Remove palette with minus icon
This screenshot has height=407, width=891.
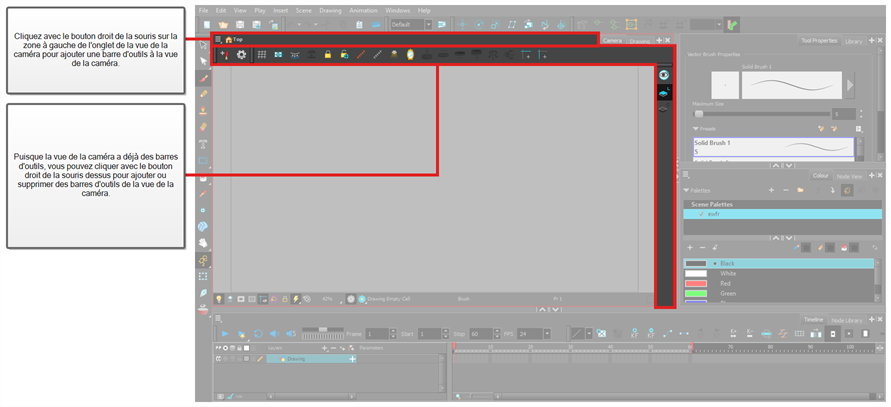(785, 190)
